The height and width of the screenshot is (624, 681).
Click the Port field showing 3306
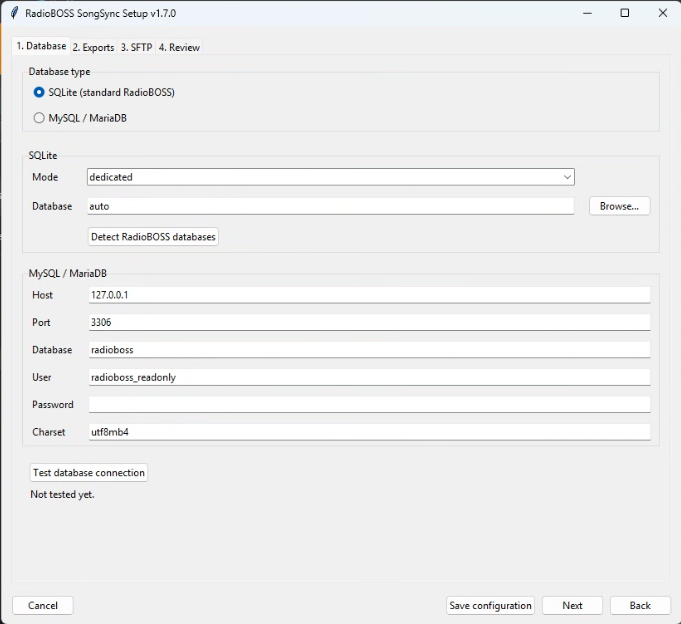369,323
